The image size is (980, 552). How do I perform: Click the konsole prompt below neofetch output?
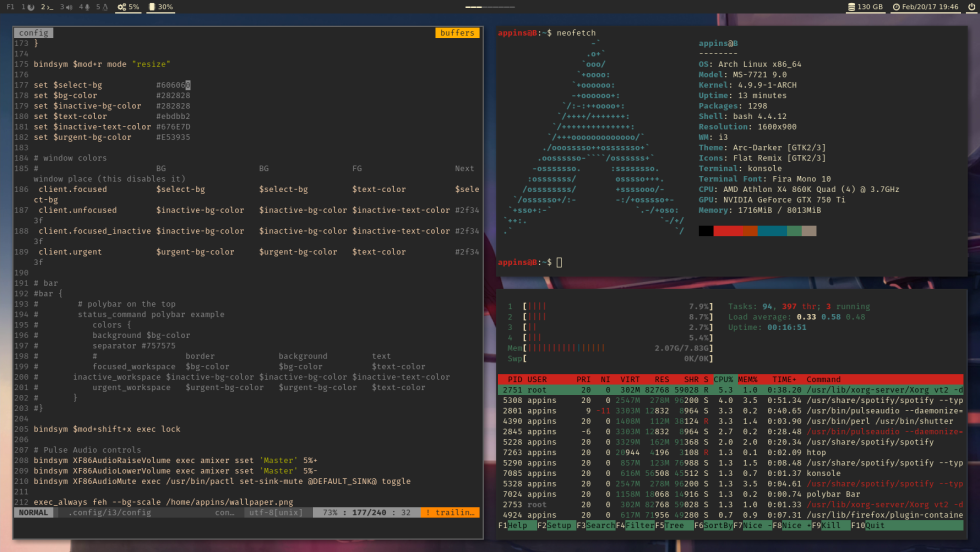tap(530, 263)
